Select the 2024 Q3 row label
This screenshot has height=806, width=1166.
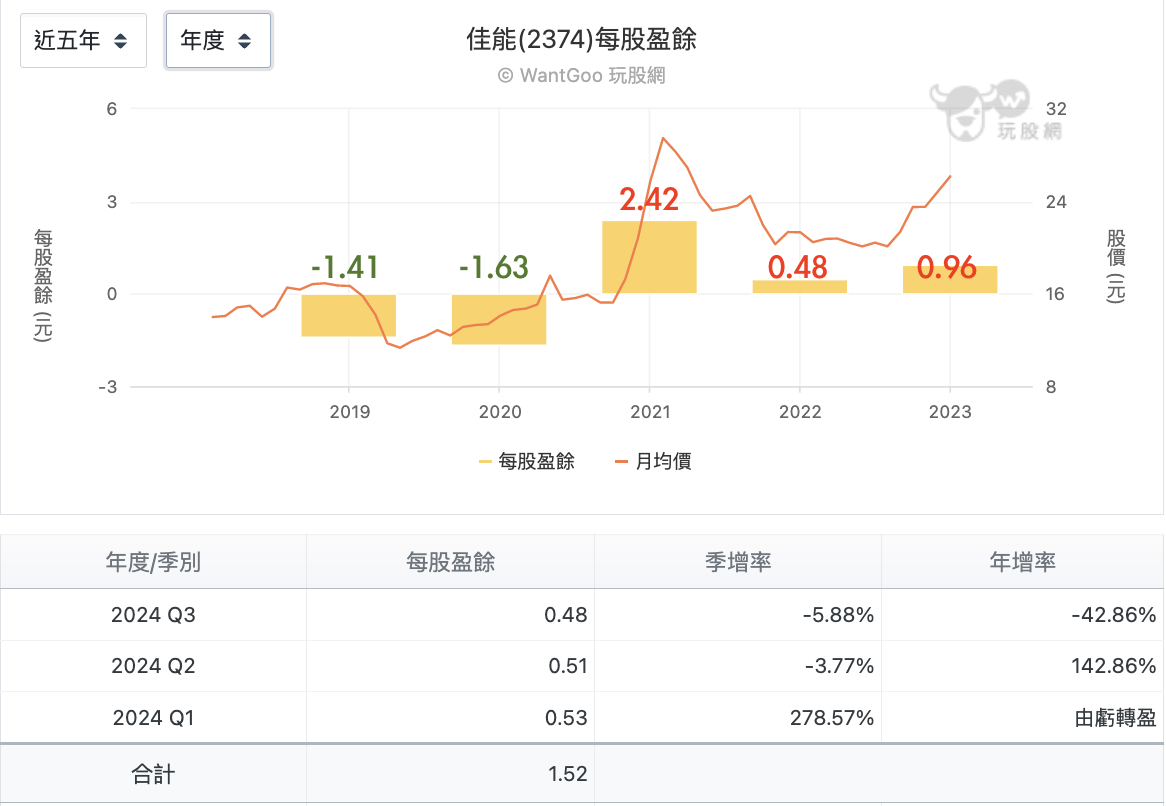153,615
